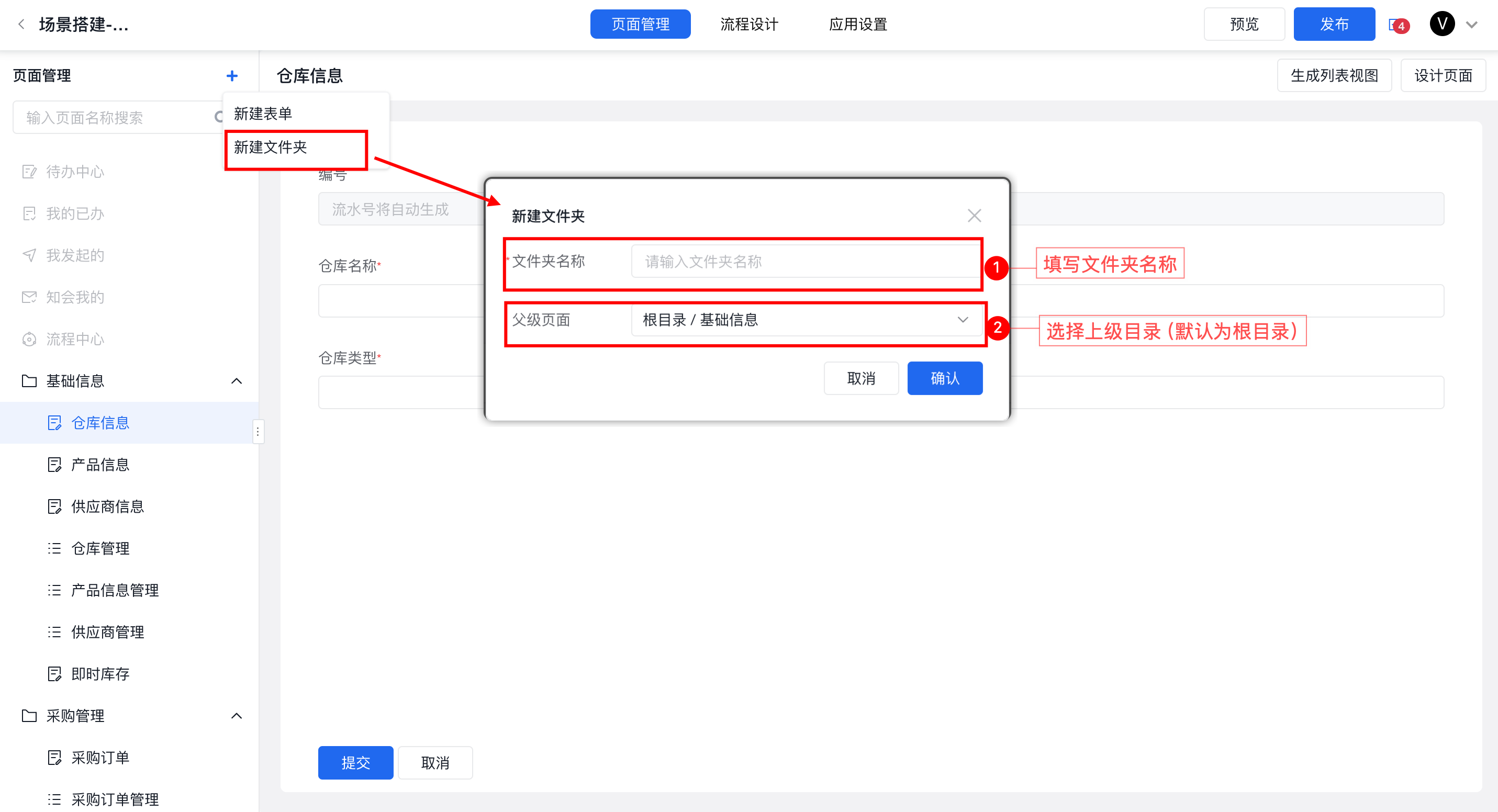Open 产品信息 page in sidebar

click(100, 465)
